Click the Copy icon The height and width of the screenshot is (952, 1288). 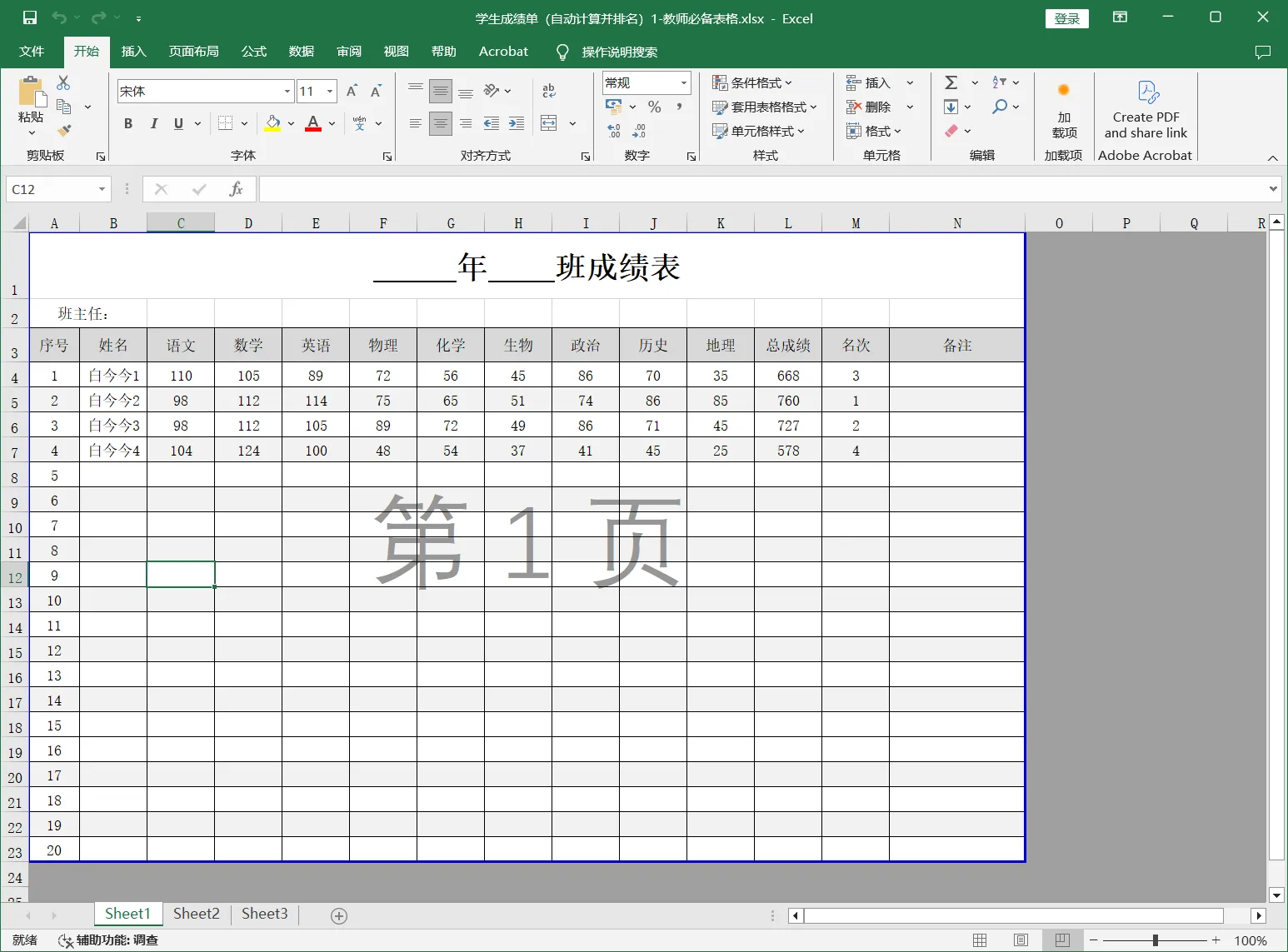pyautogui.click(x=63, y=107)
